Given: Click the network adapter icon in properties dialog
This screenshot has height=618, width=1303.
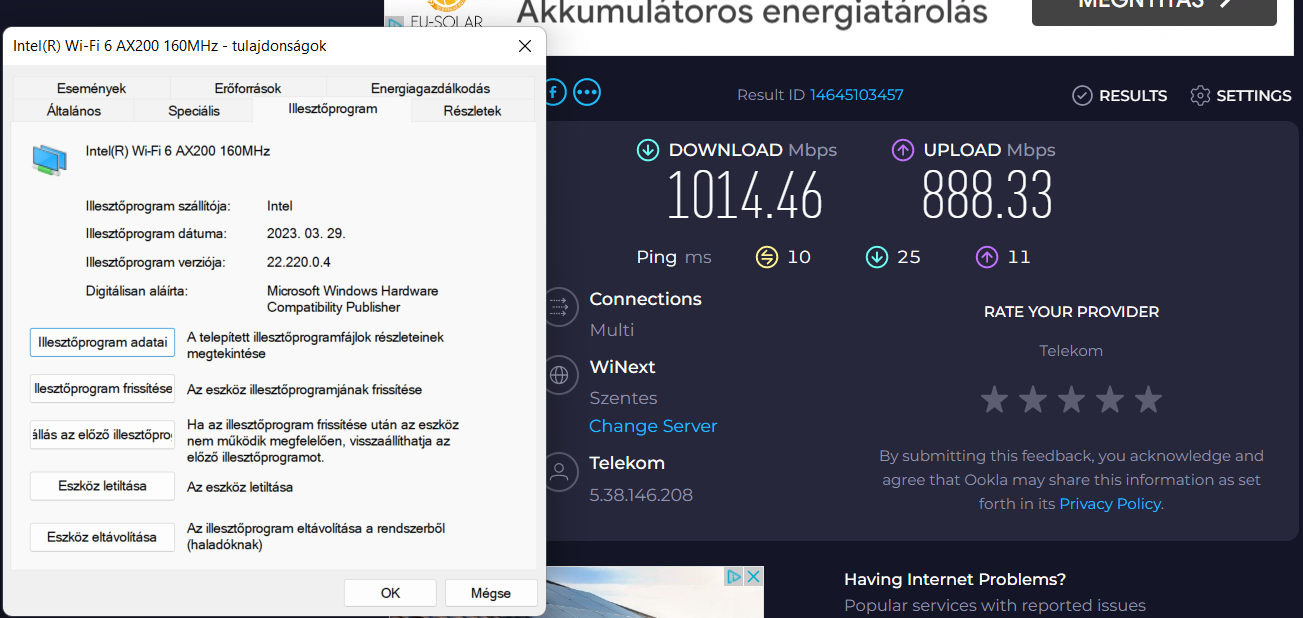Looking at the screenshot, I should click(x=50, y=159).
